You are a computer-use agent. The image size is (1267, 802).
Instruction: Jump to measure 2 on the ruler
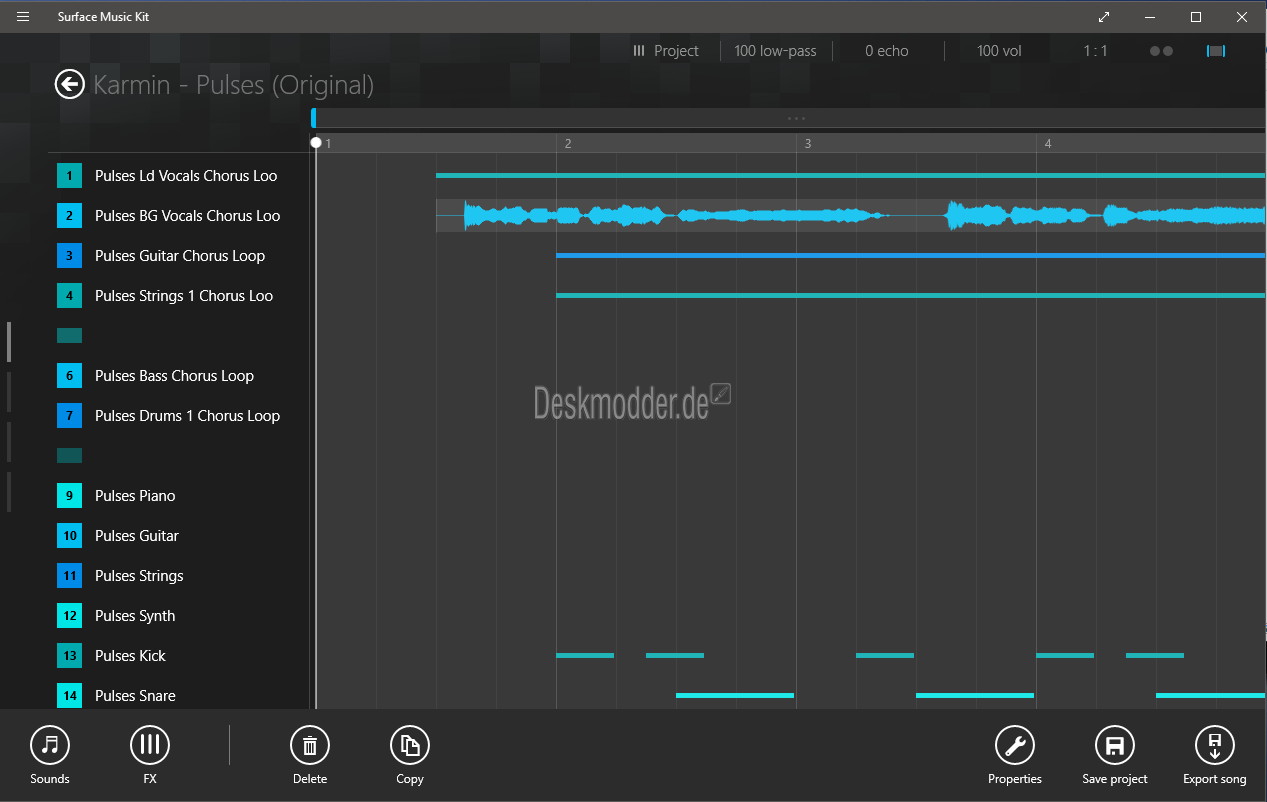[568, 144]
